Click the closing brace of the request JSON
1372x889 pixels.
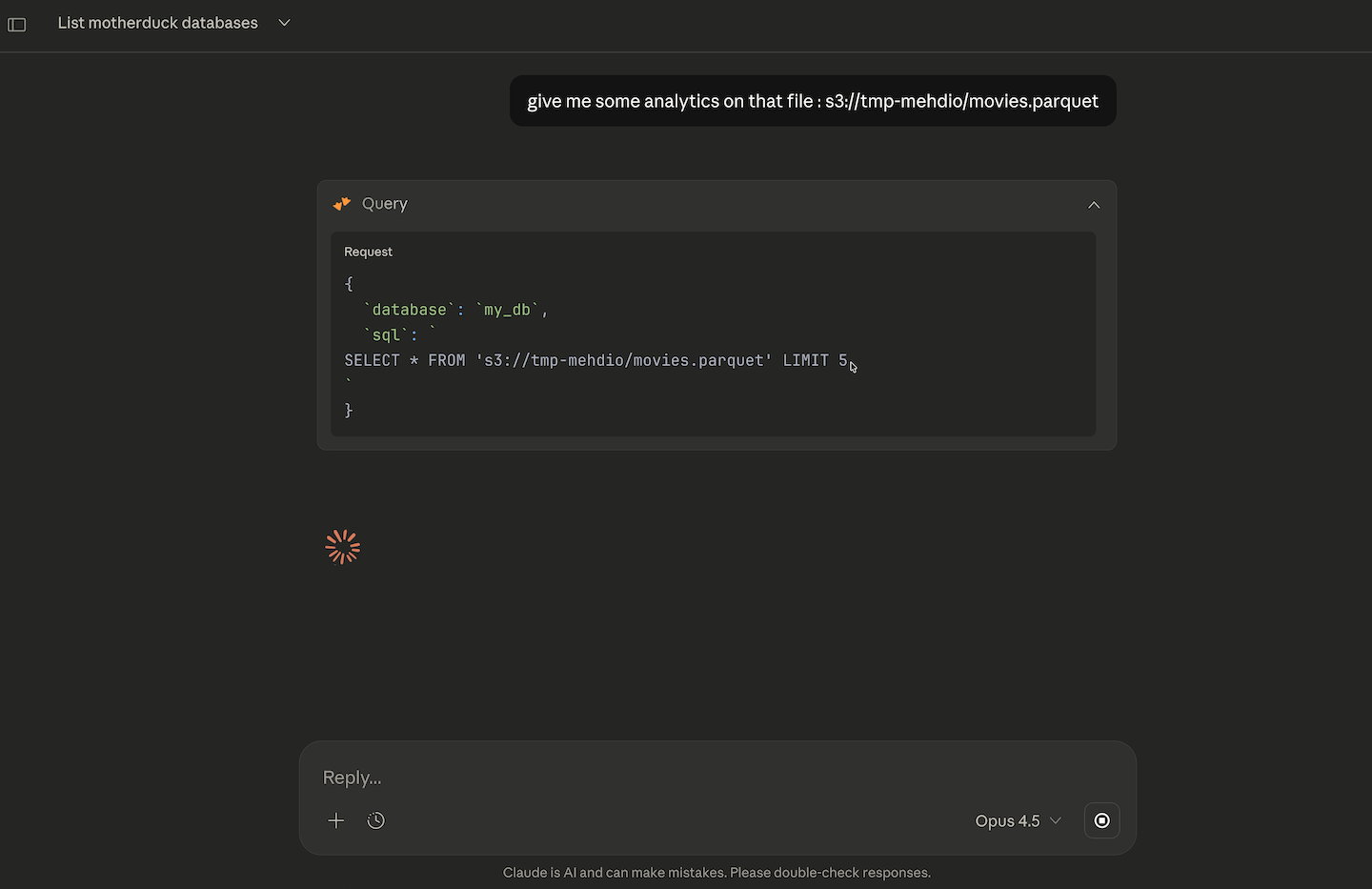[x=349, y=410]
